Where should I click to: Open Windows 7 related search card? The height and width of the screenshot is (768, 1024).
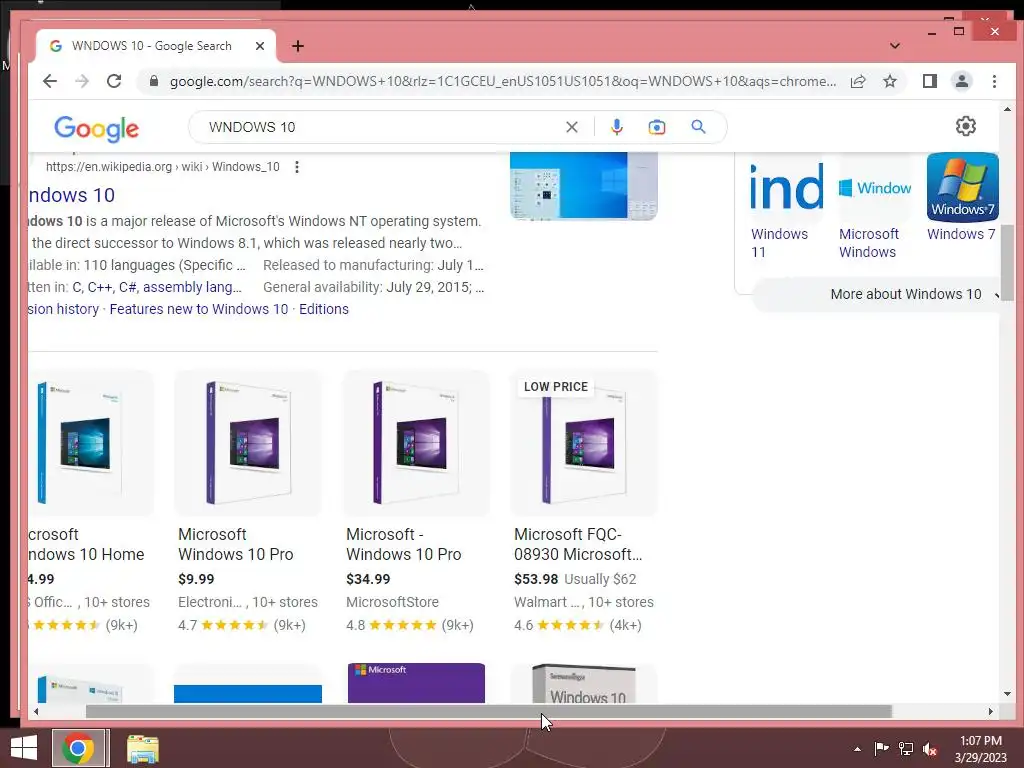(962, 198)
